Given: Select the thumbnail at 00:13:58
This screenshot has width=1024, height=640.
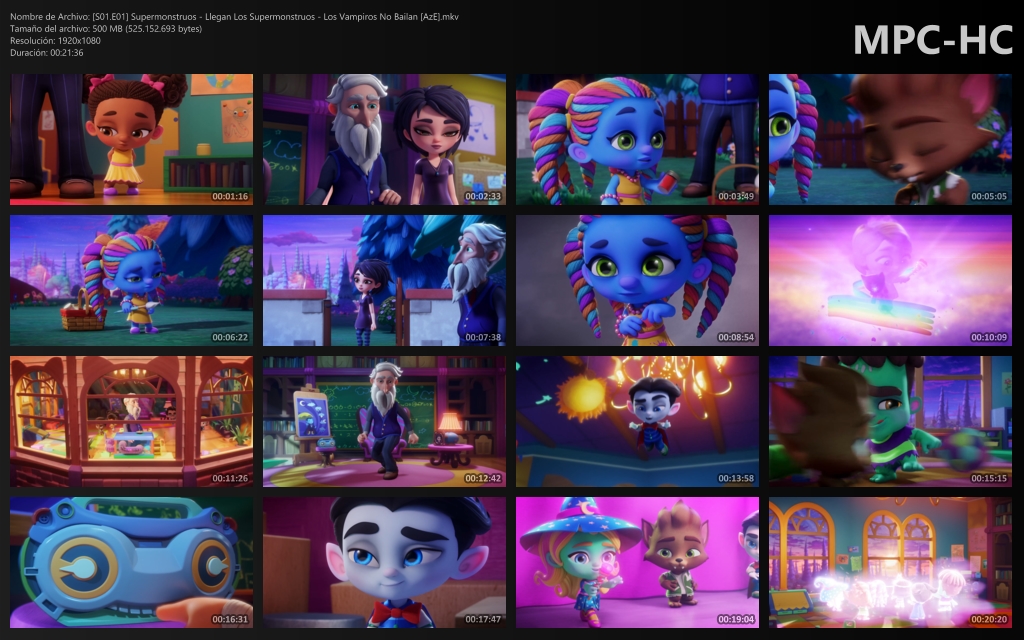Looking at the screenshot, I should tap(637, 421).
